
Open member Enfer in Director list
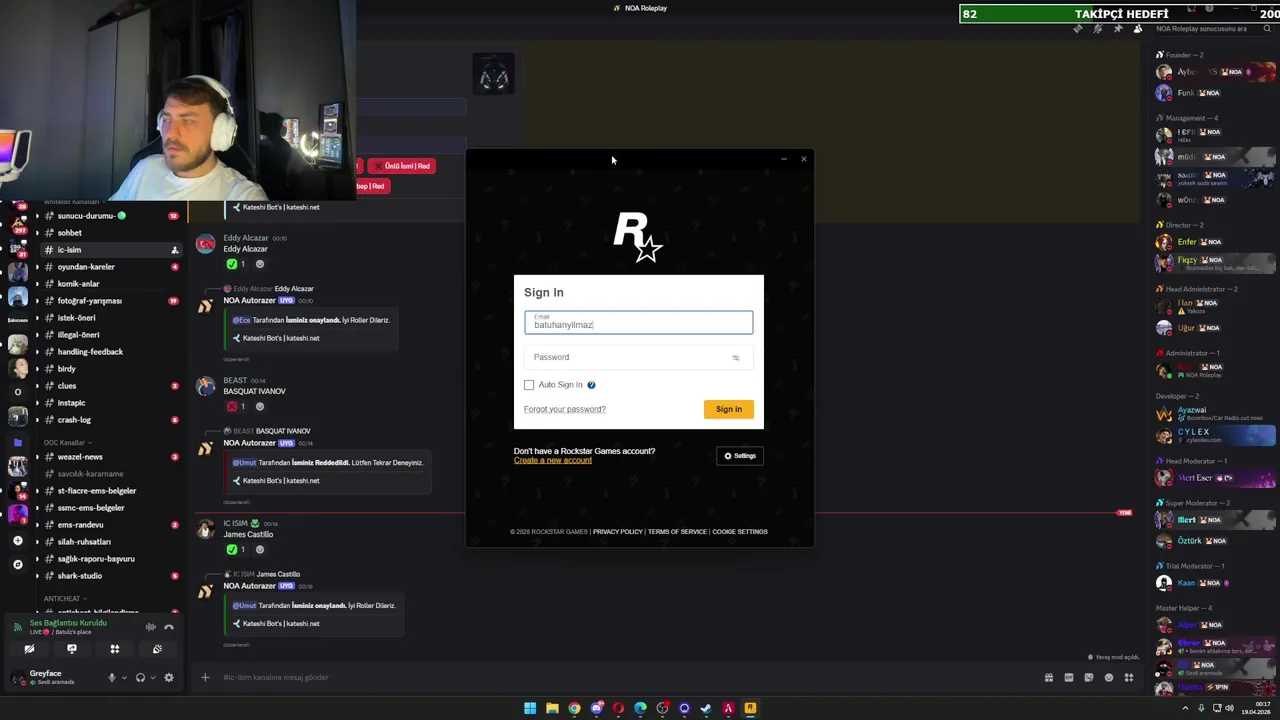1214,242
